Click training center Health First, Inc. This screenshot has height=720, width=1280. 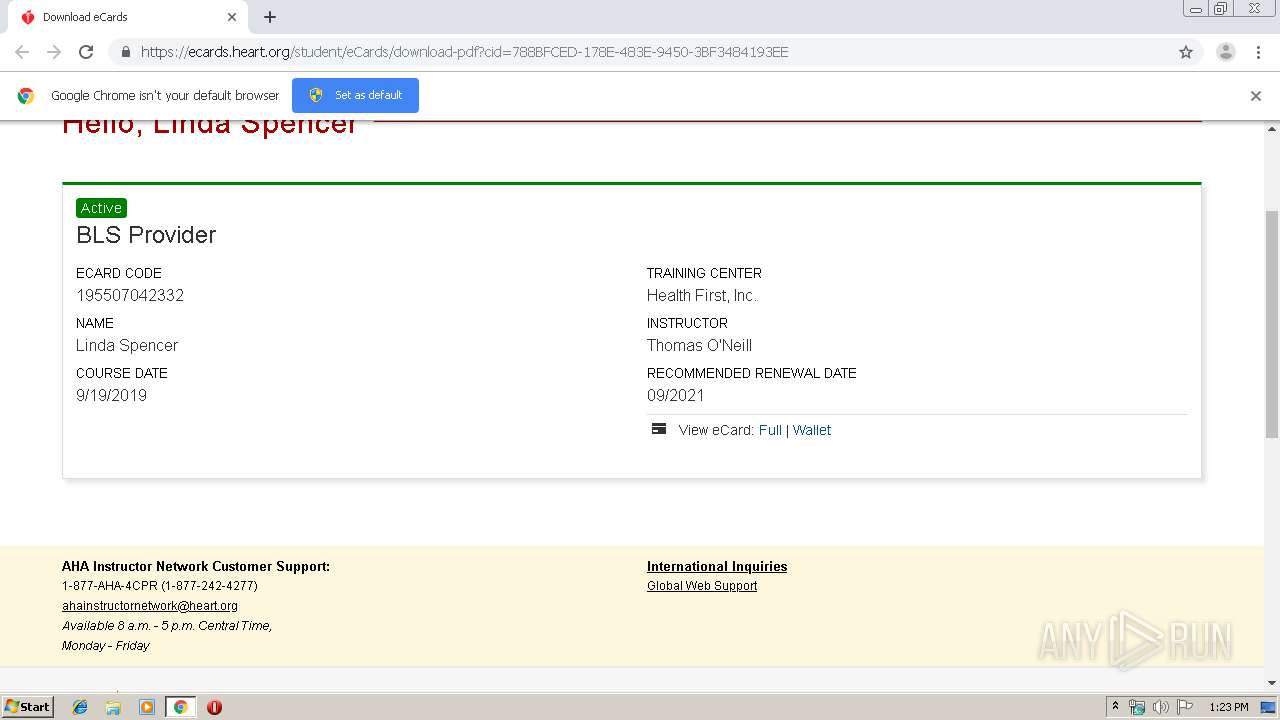702,295
